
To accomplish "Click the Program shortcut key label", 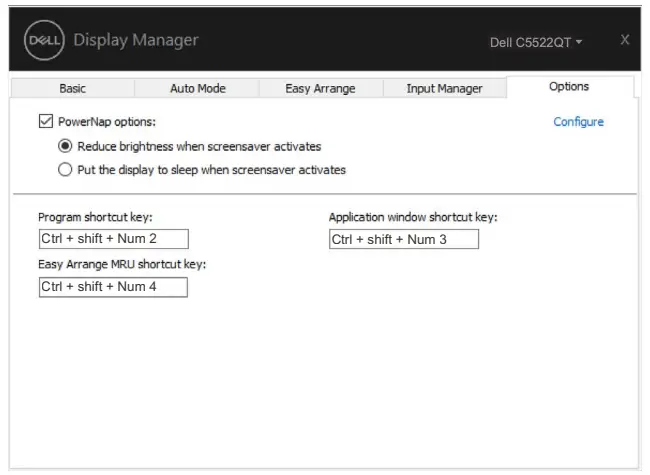I will pos(95,217).
